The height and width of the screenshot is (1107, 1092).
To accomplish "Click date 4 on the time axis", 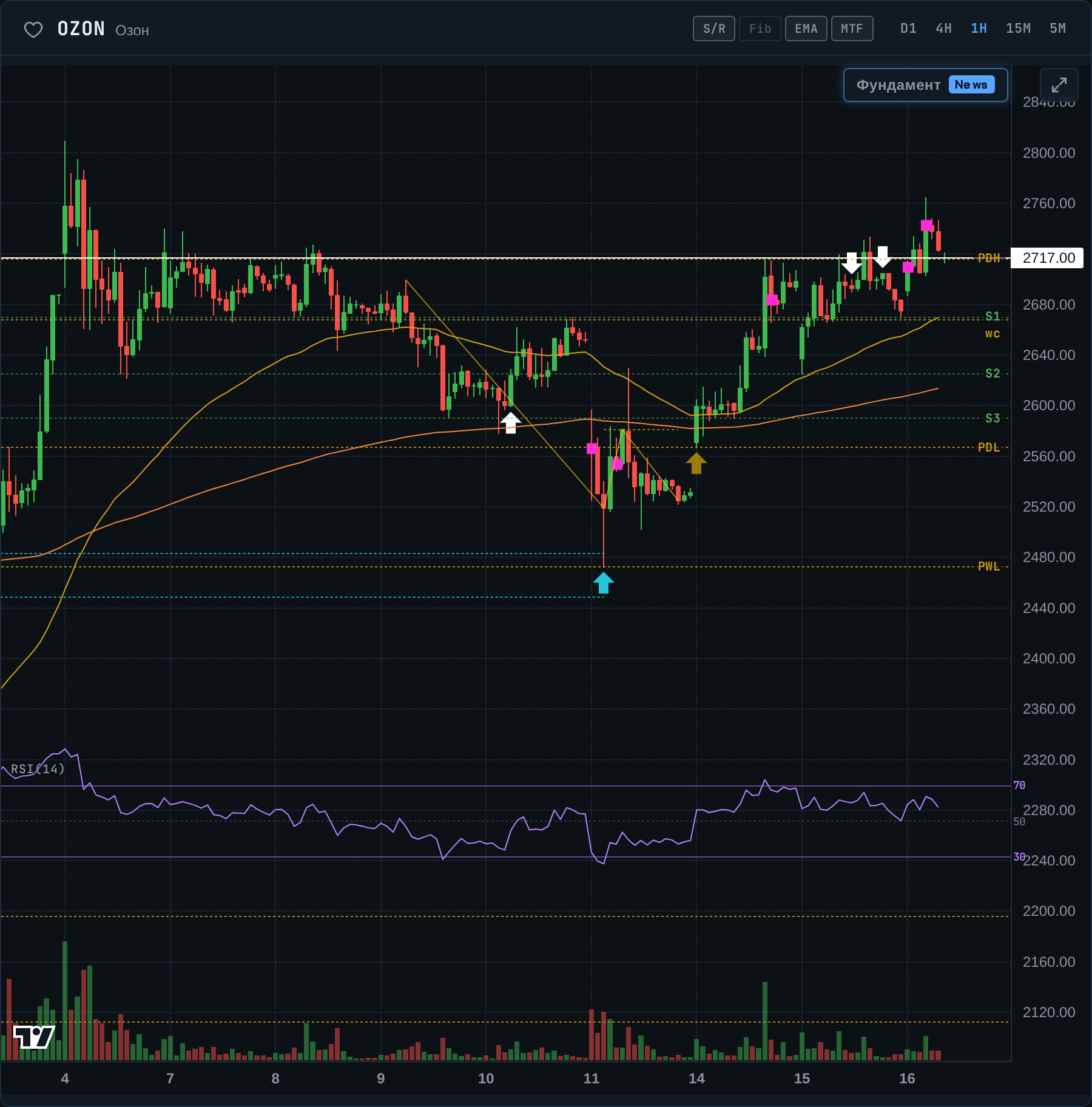I will tap(65, 1078).
